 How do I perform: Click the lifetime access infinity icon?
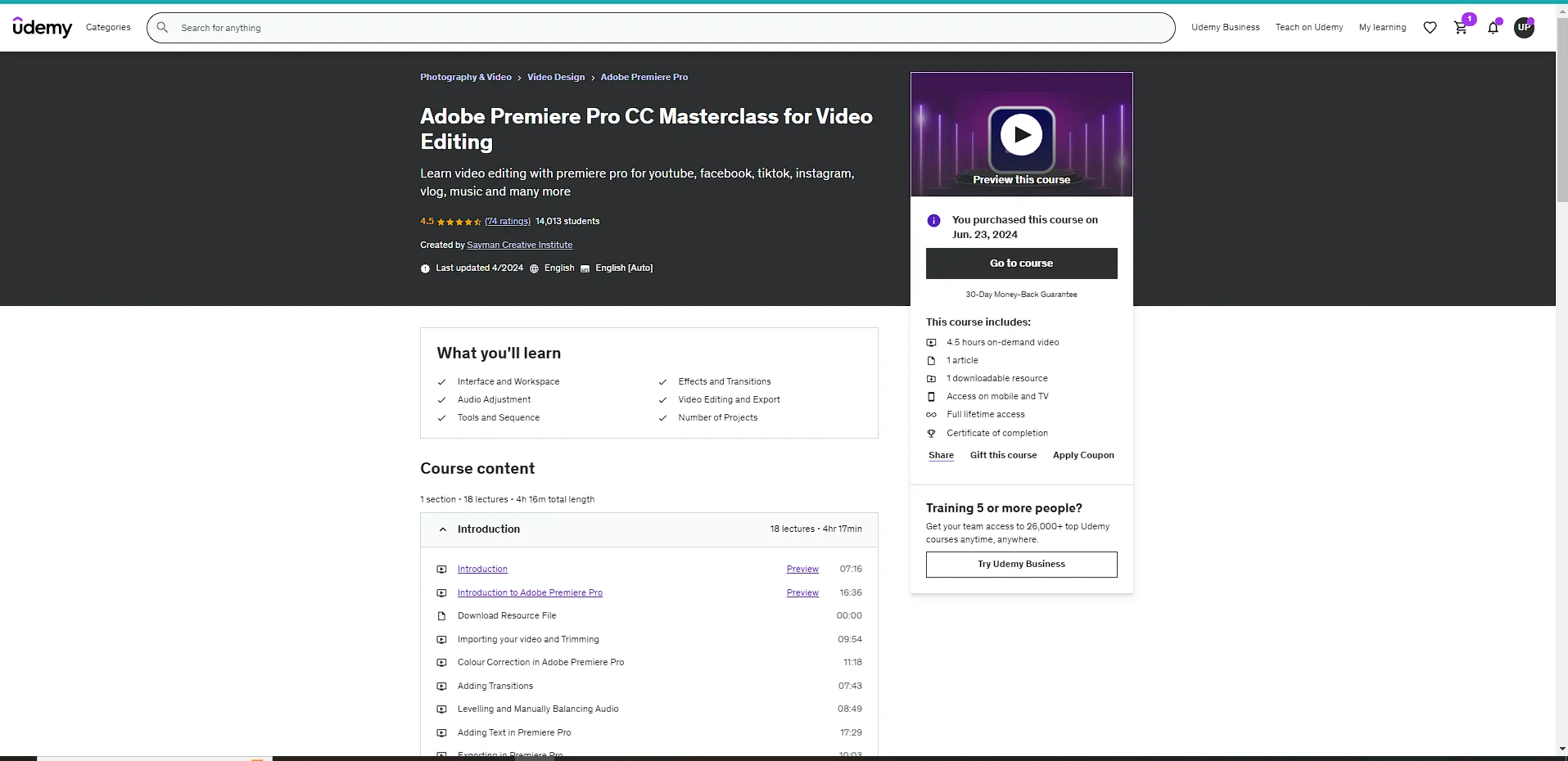coord(931,415)
